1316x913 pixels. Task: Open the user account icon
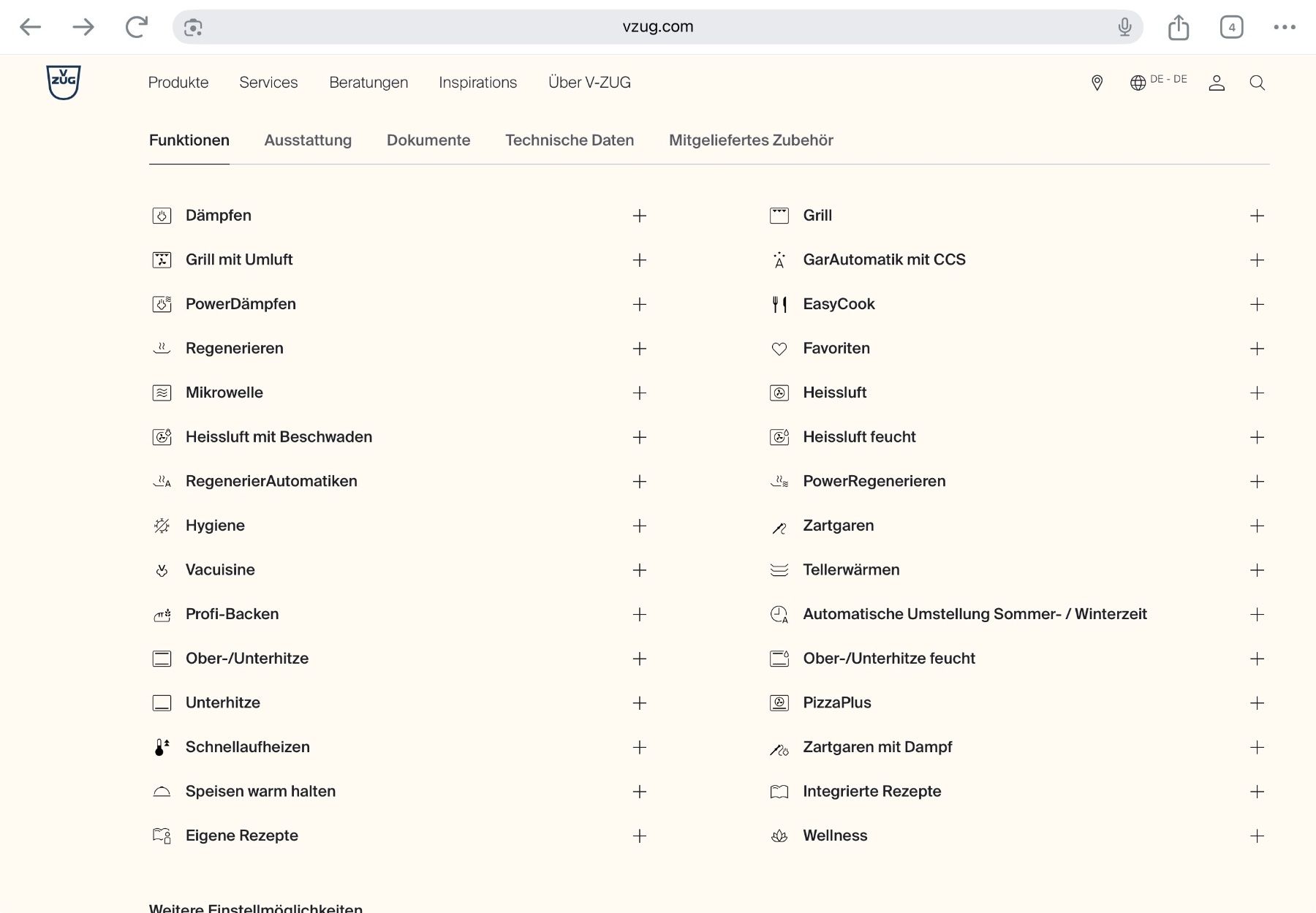pyautogui.click(x=1217, y=83)
